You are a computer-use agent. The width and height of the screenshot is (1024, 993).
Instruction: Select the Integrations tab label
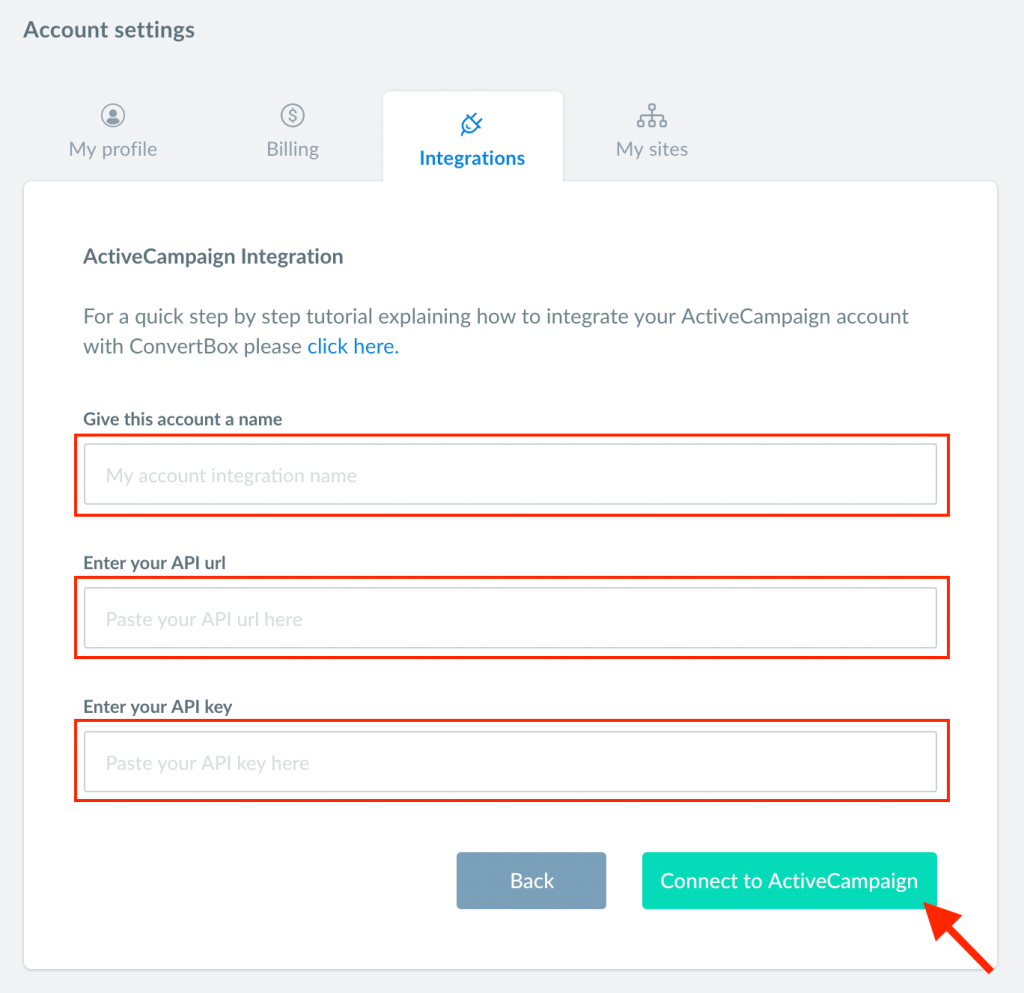tap(472, 158)
